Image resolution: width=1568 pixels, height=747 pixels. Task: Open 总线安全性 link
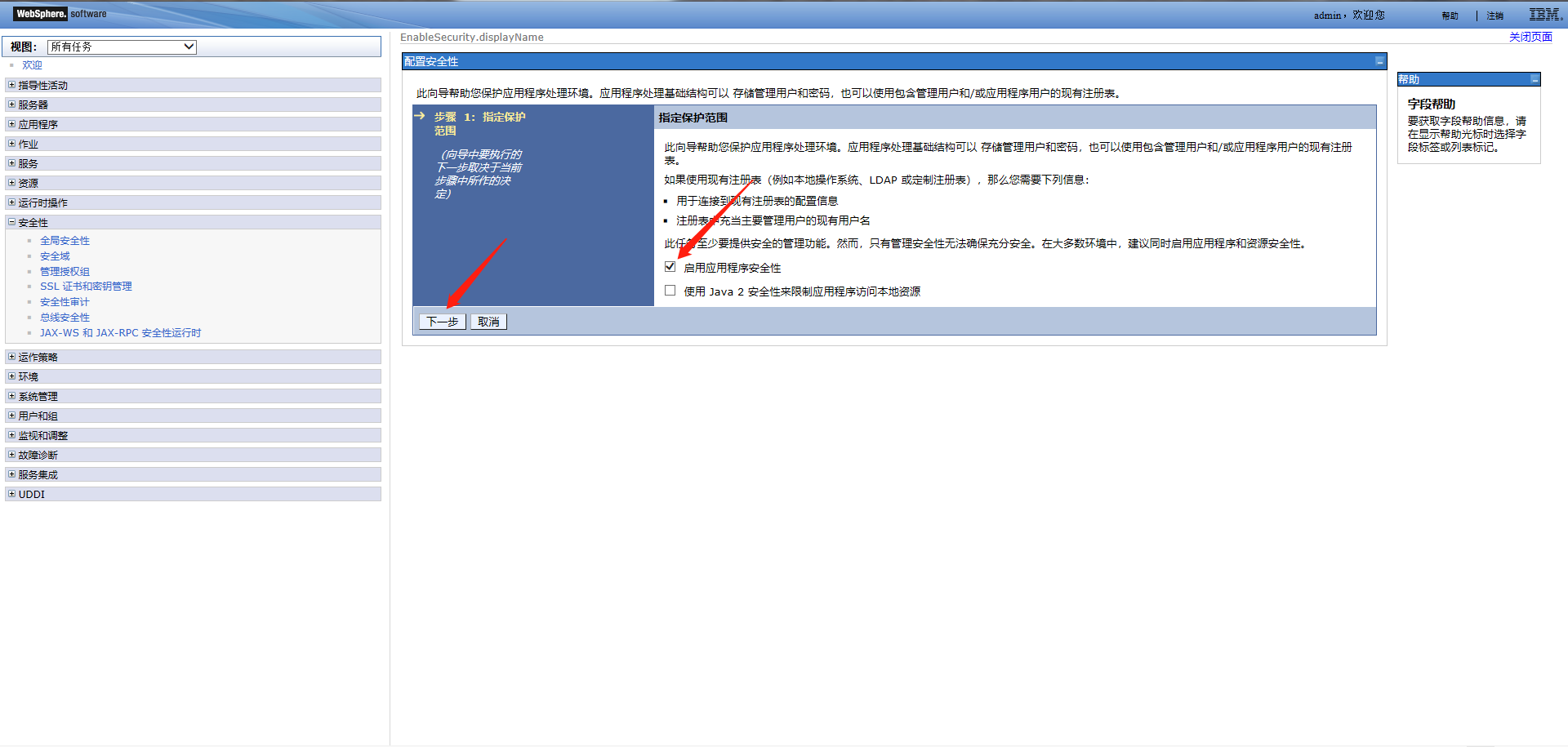pos(65,318)
